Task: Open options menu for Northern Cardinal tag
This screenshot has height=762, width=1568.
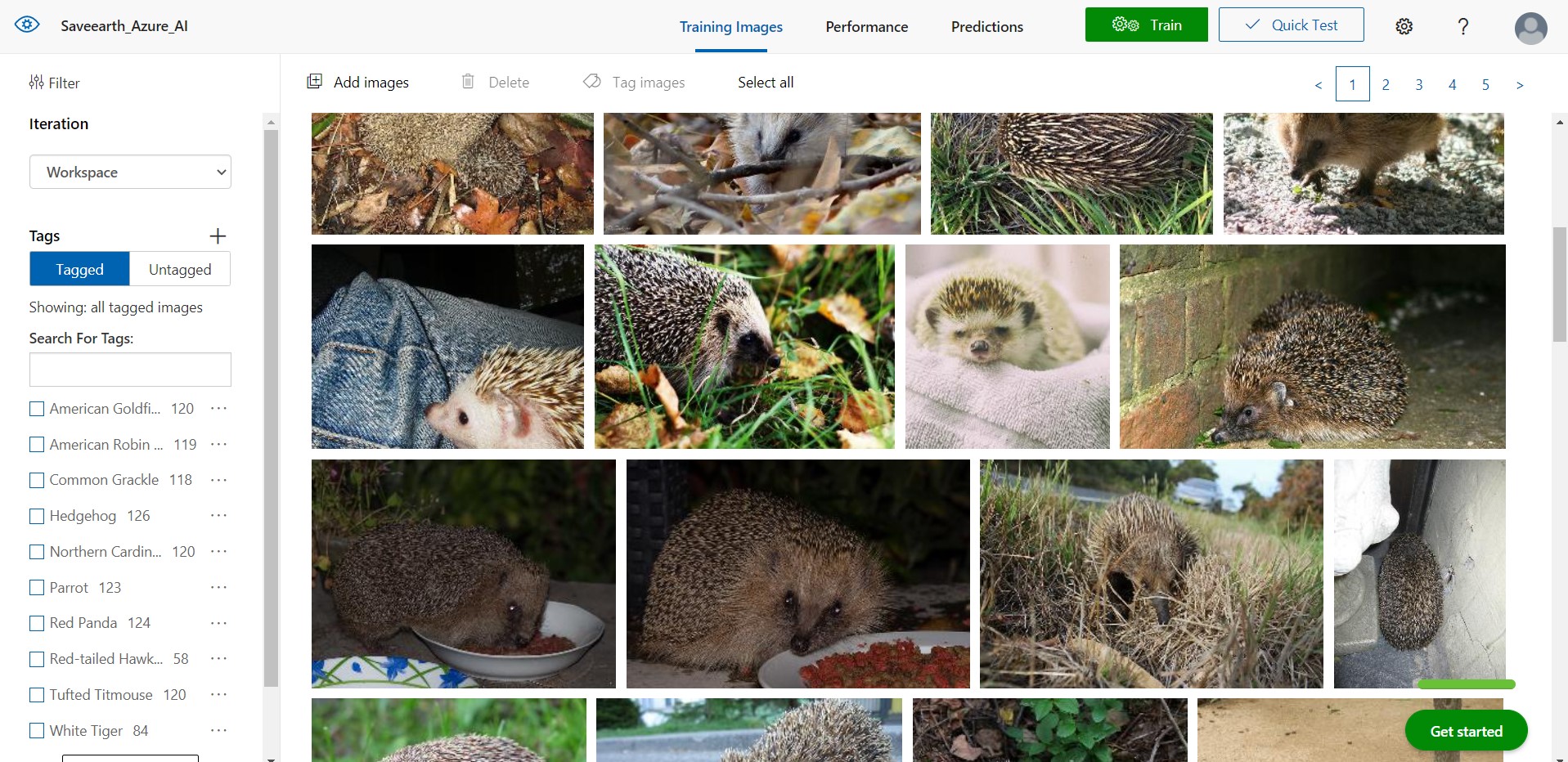Action: click(x=218, y=551)
